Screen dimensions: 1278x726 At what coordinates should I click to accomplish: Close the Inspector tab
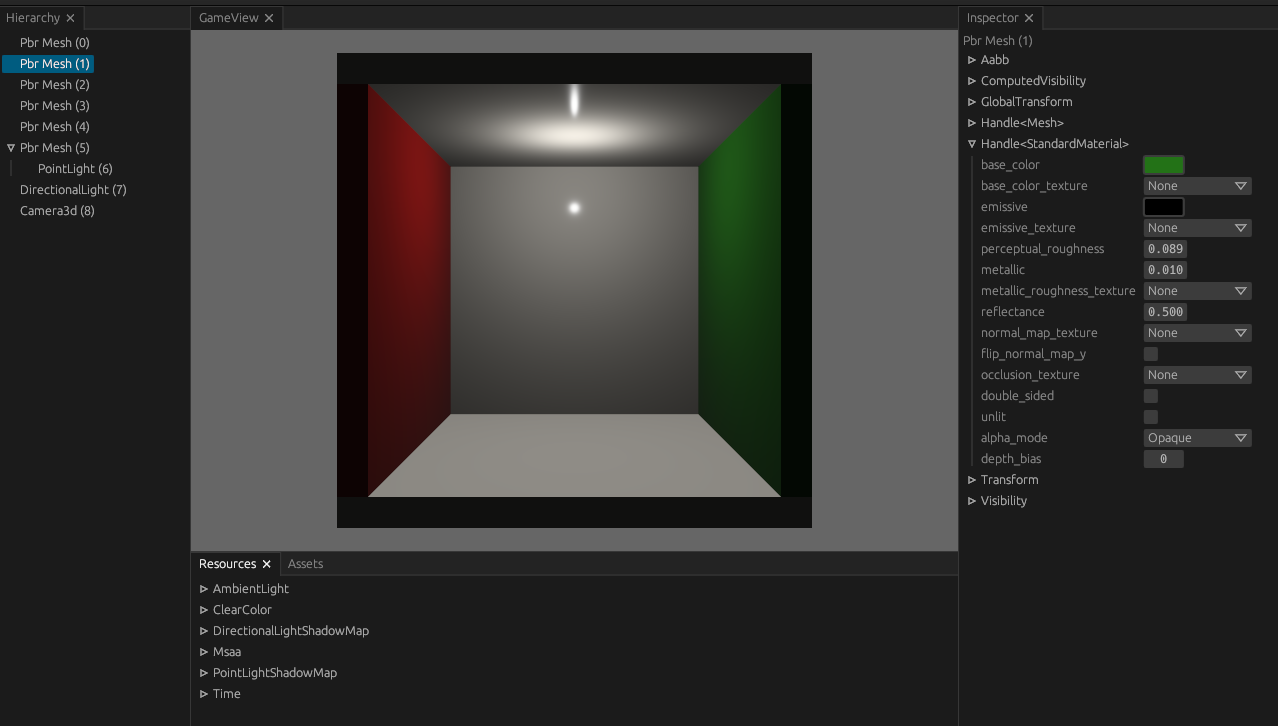click(1029, 18)
